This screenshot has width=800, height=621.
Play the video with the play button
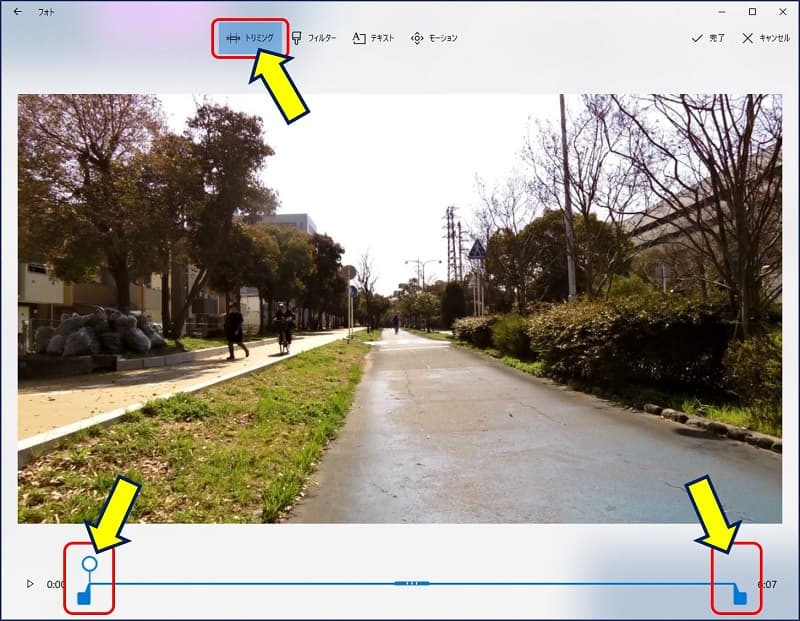(30, 584)
